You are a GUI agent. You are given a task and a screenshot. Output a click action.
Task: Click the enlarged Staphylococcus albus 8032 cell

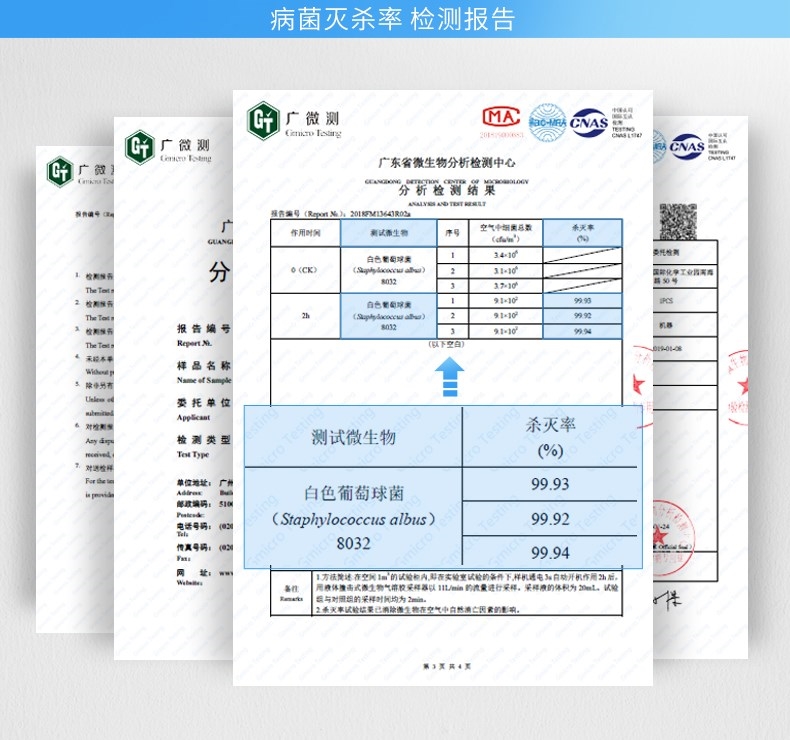353,520
